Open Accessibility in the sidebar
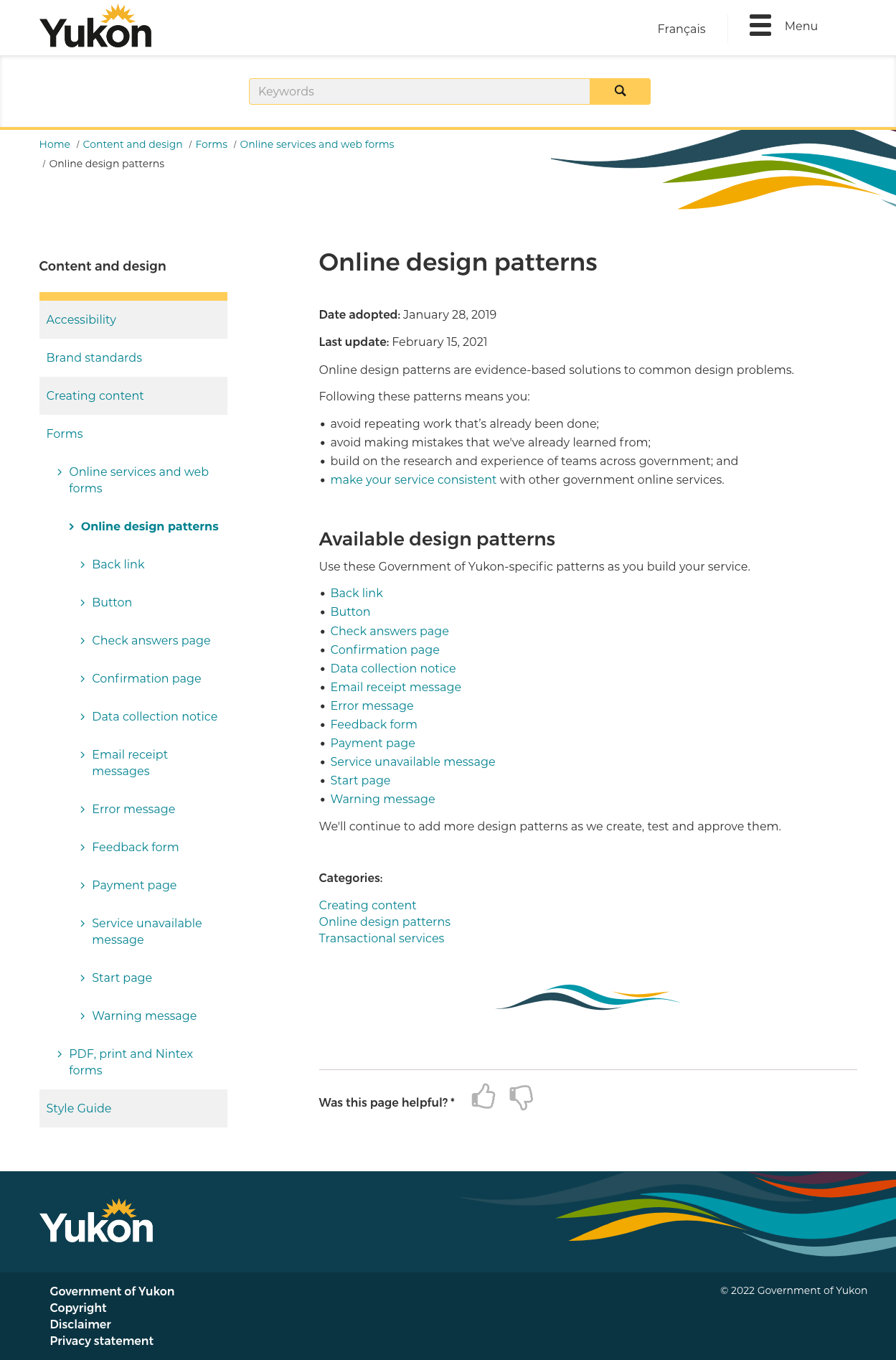This screenshot has height=1360, width=896. [x=81, y=319]
